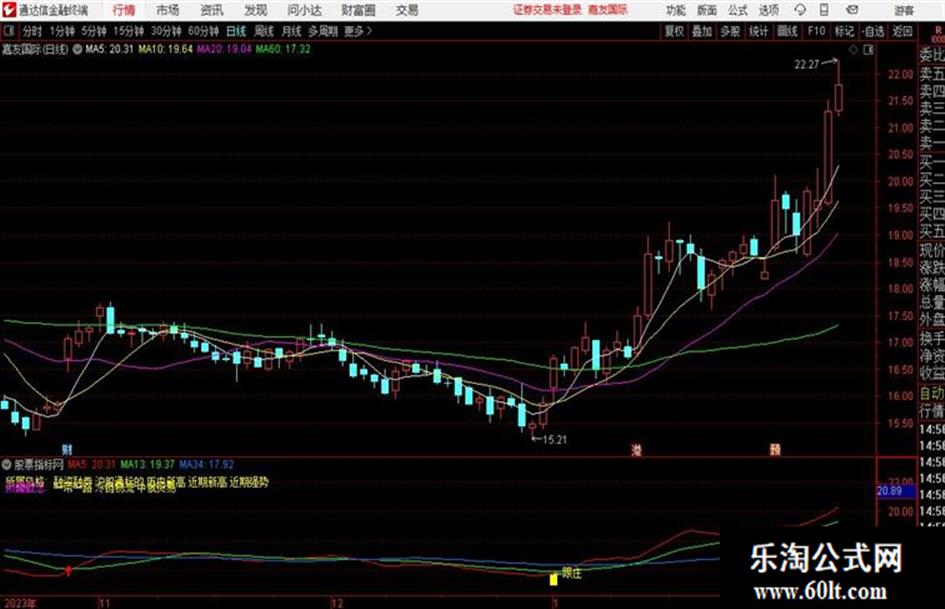
Task: Click the 标记 mark button
Action: (x=844, y=31)
